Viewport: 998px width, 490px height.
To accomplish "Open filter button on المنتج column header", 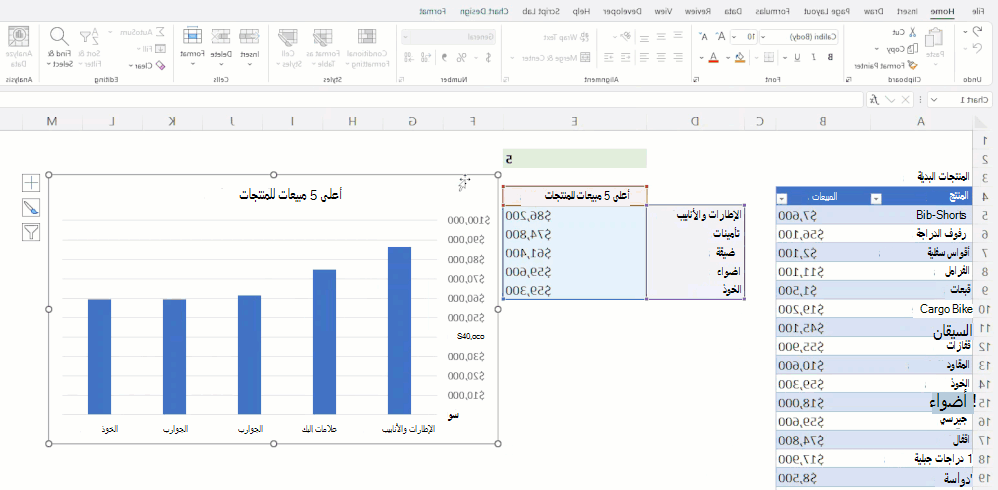I will 876,199.
